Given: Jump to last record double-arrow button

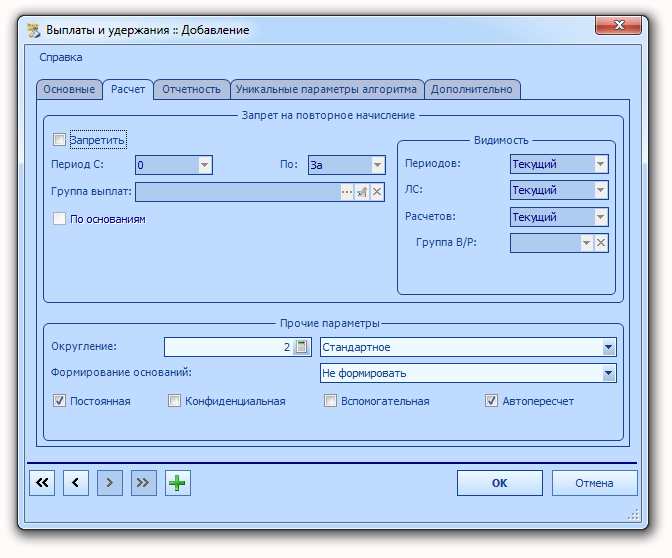Looking at the screenshot, I should [x=144, y=483].
